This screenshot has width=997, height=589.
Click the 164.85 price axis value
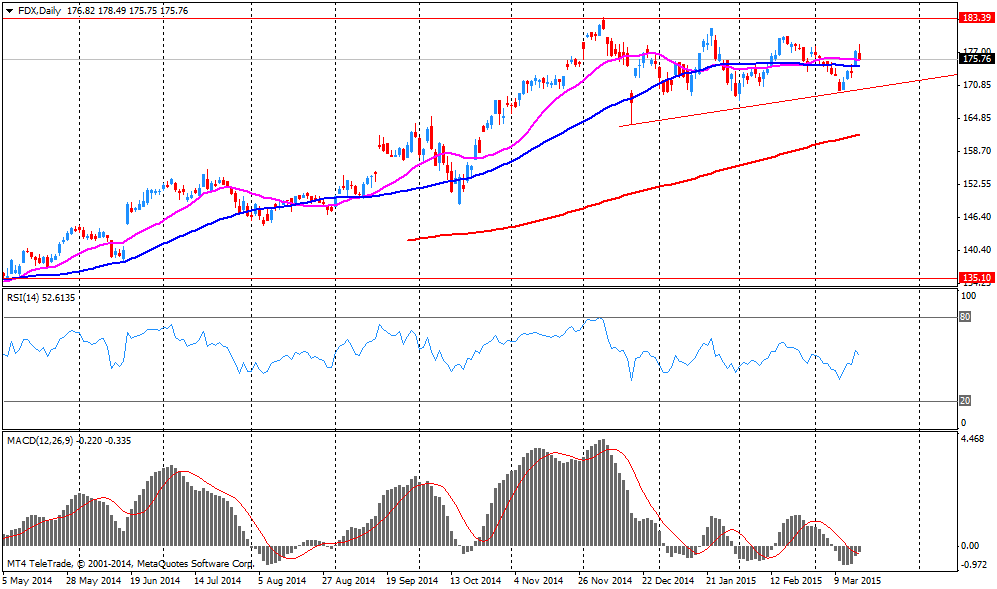pyautogui.click(x=977, y=118)
